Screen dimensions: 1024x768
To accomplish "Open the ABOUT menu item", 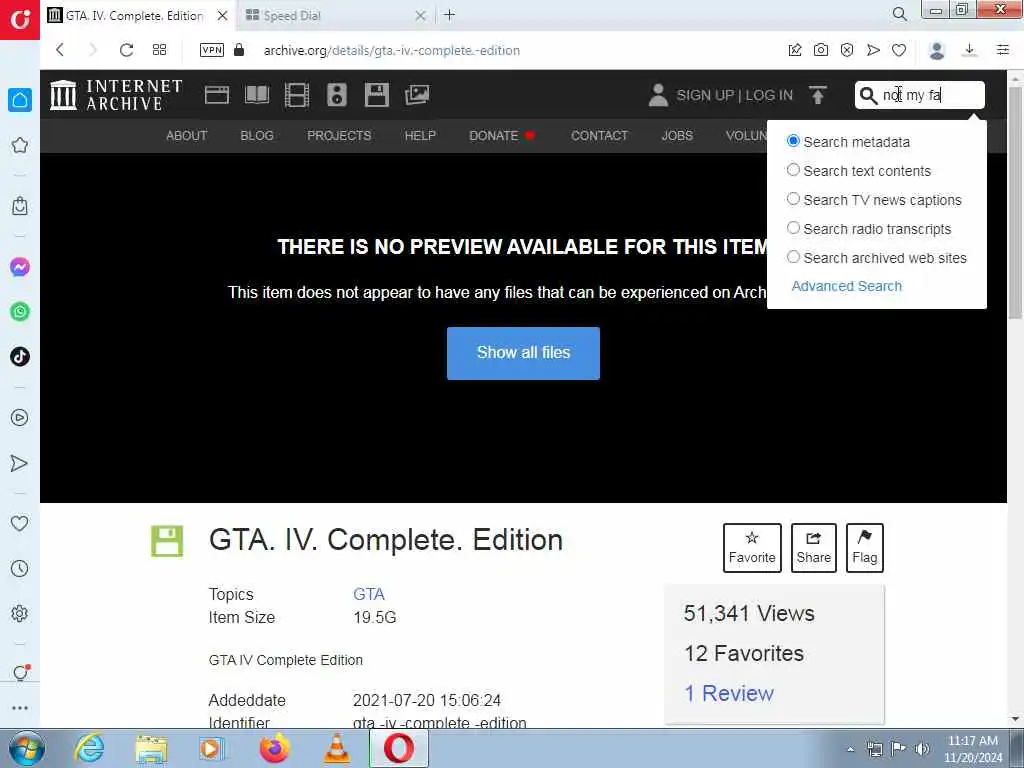I will pos(187,136).
